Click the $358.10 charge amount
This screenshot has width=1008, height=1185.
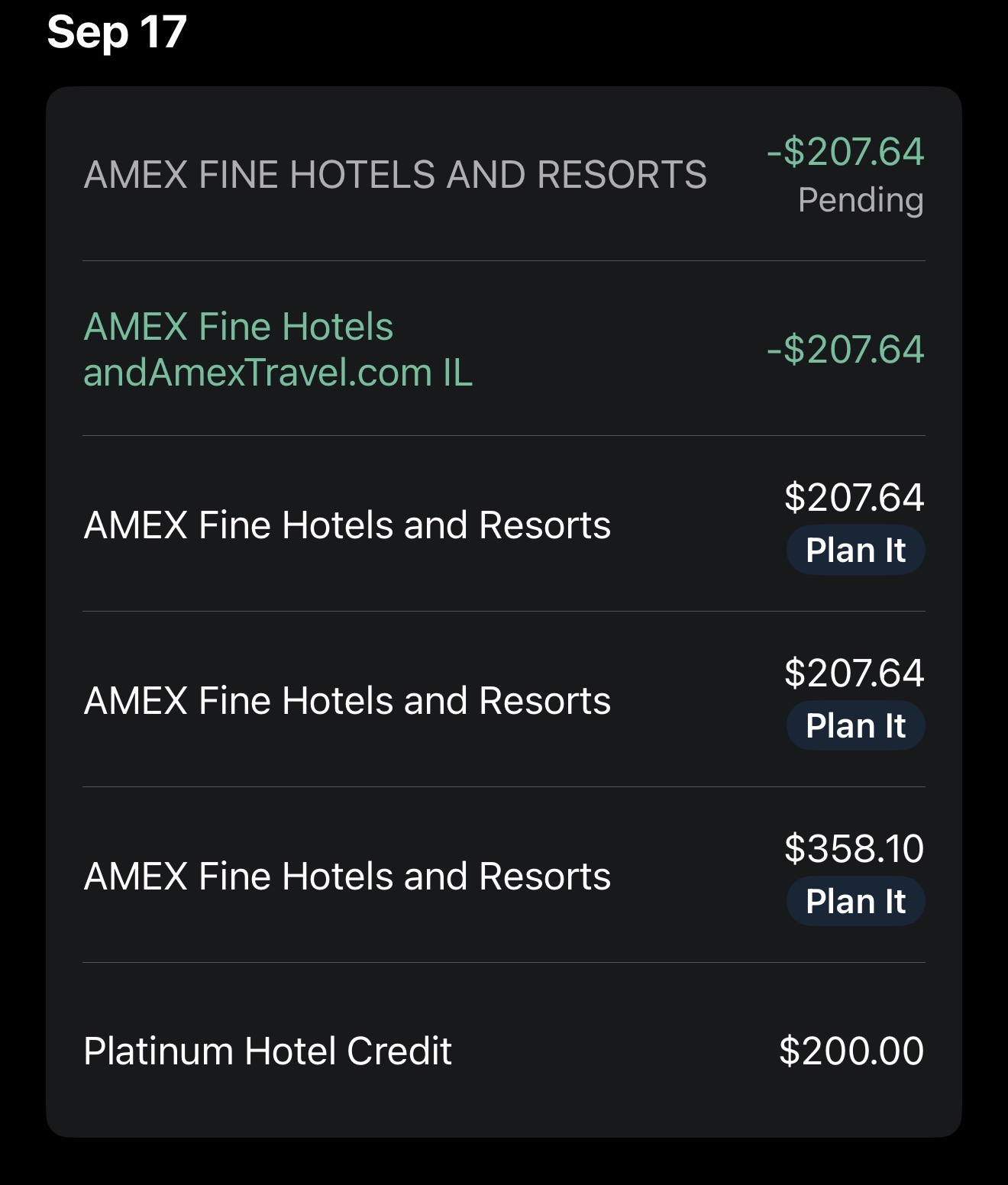pos(854,848)
